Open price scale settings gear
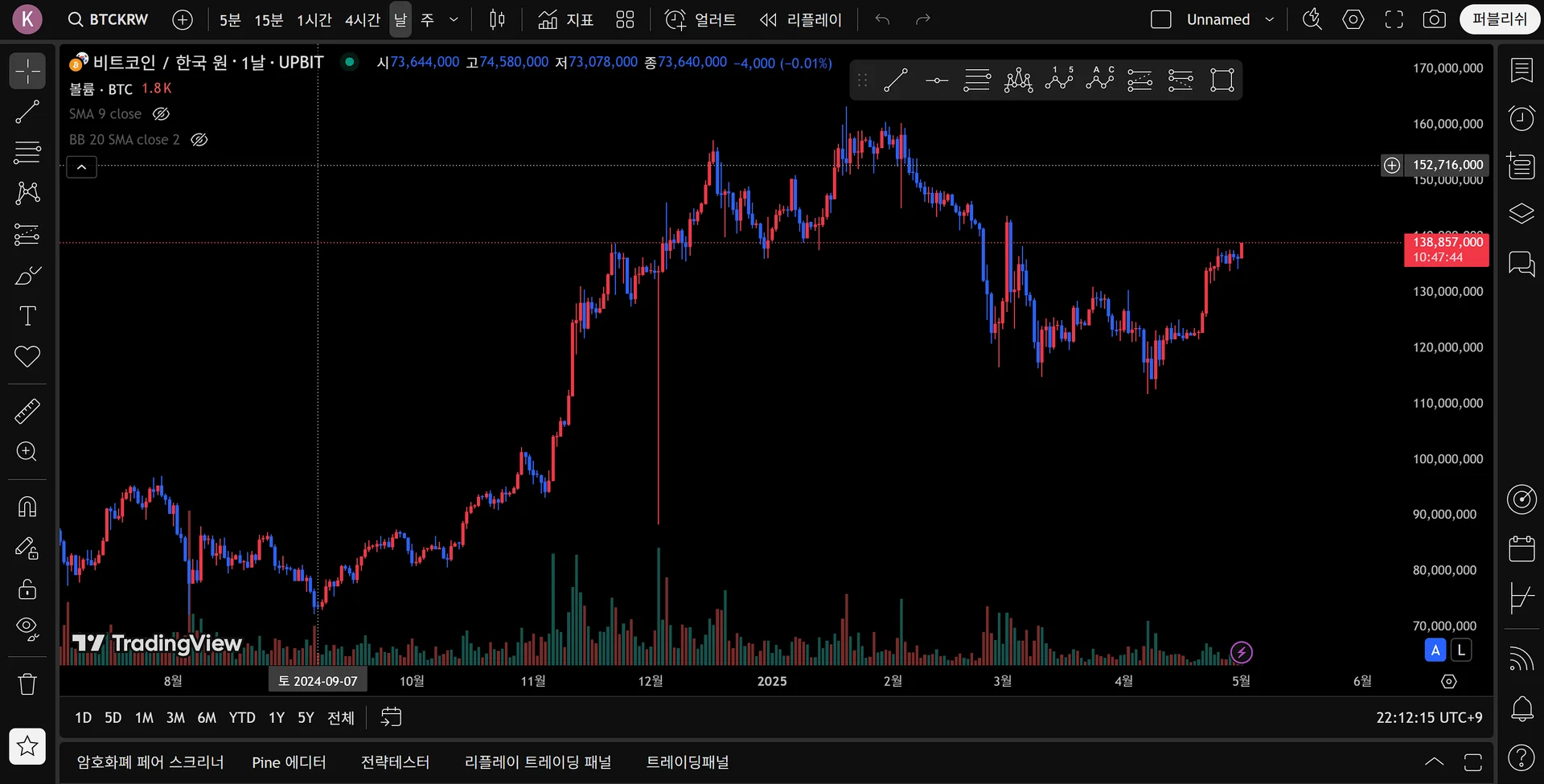The image size is (1544, 784). (1449, 682)
